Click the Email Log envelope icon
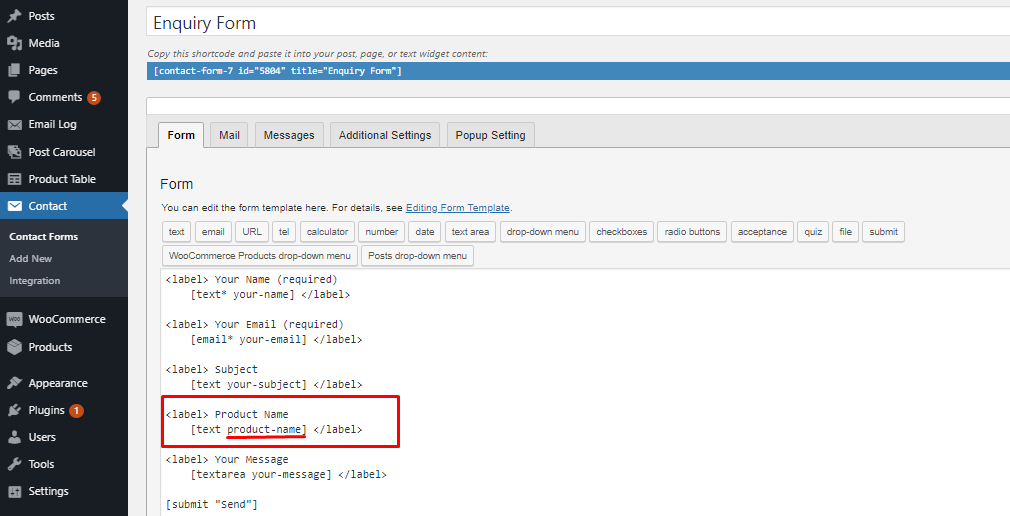The image size is (1010, 516). point(14,125)
